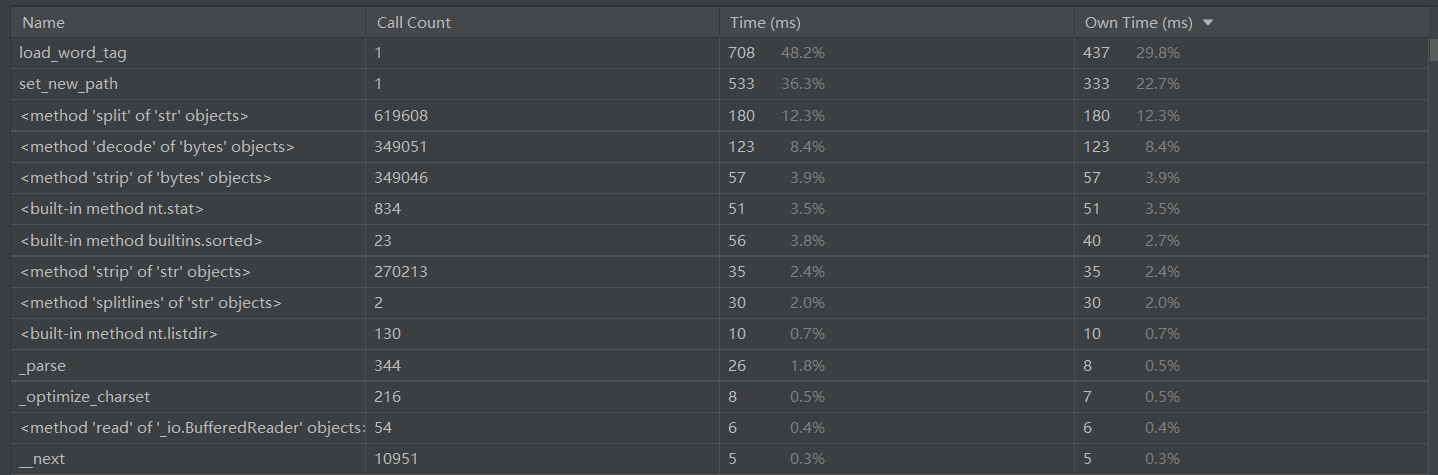Select the __next function row

point(719,459)
